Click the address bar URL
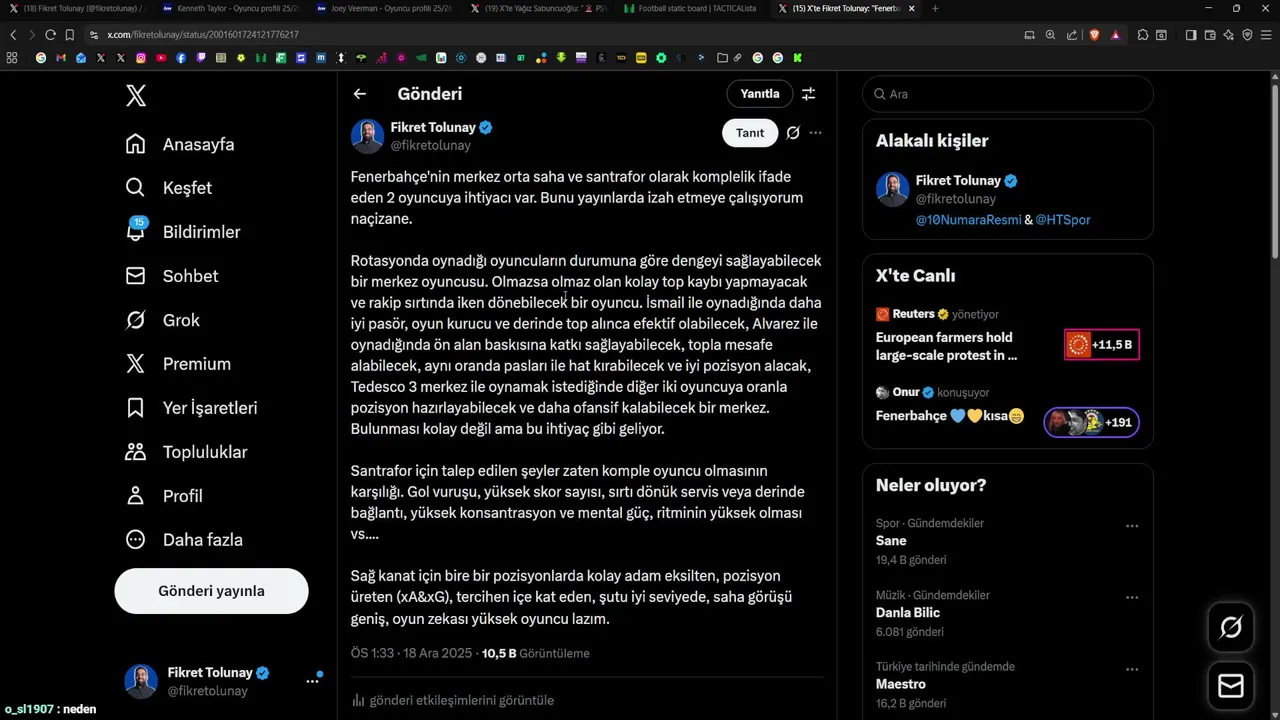 pos(203,34)
